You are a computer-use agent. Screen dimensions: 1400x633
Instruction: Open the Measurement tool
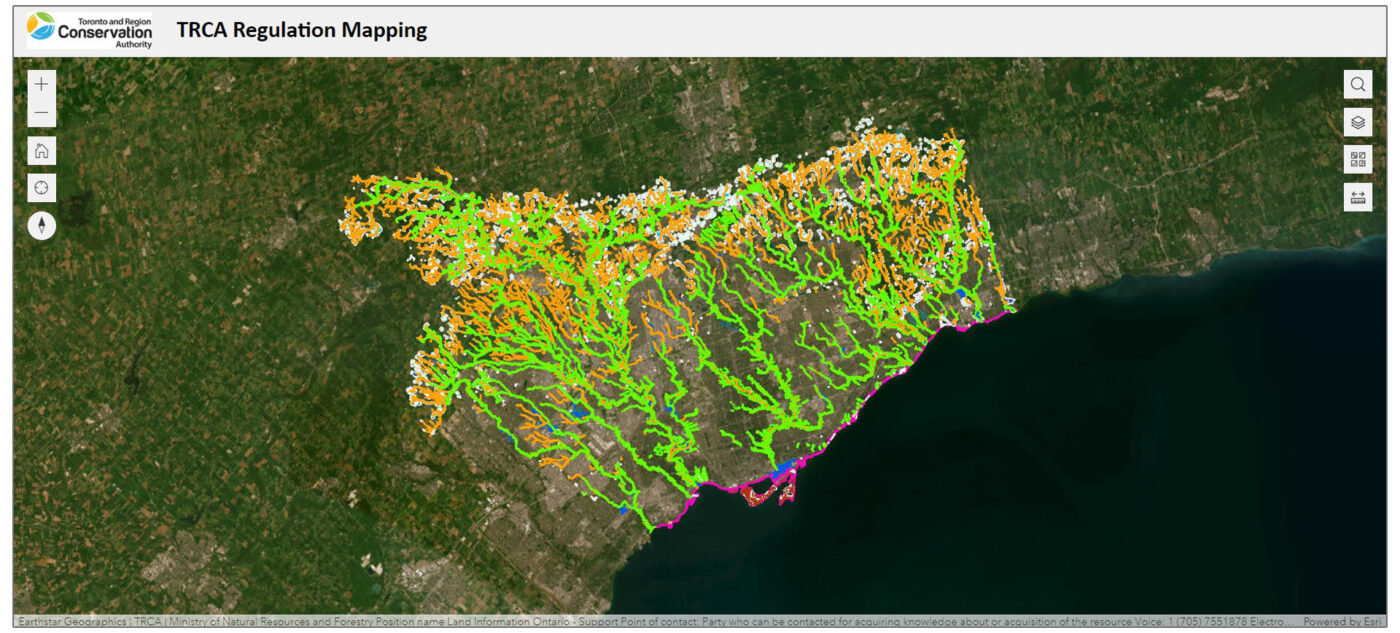(1358, 197)
